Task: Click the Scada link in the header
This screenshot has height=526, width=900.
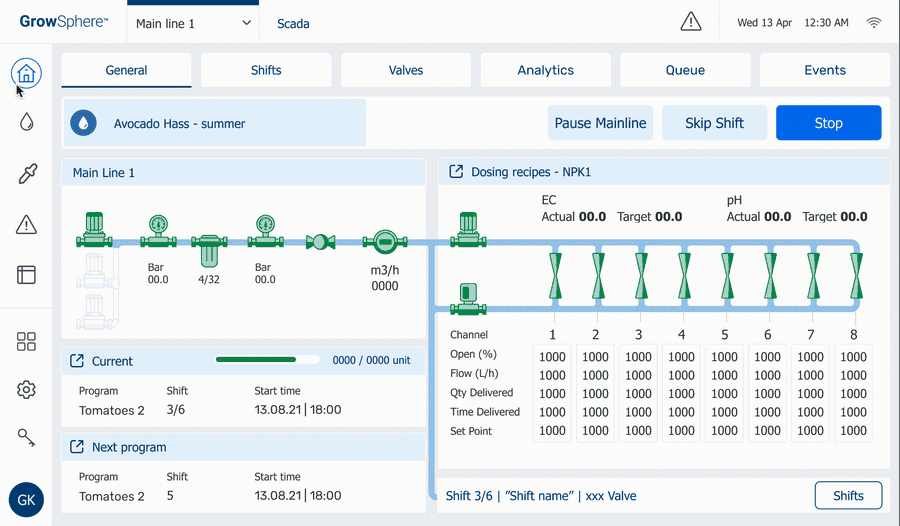Action: coord(293,24)
